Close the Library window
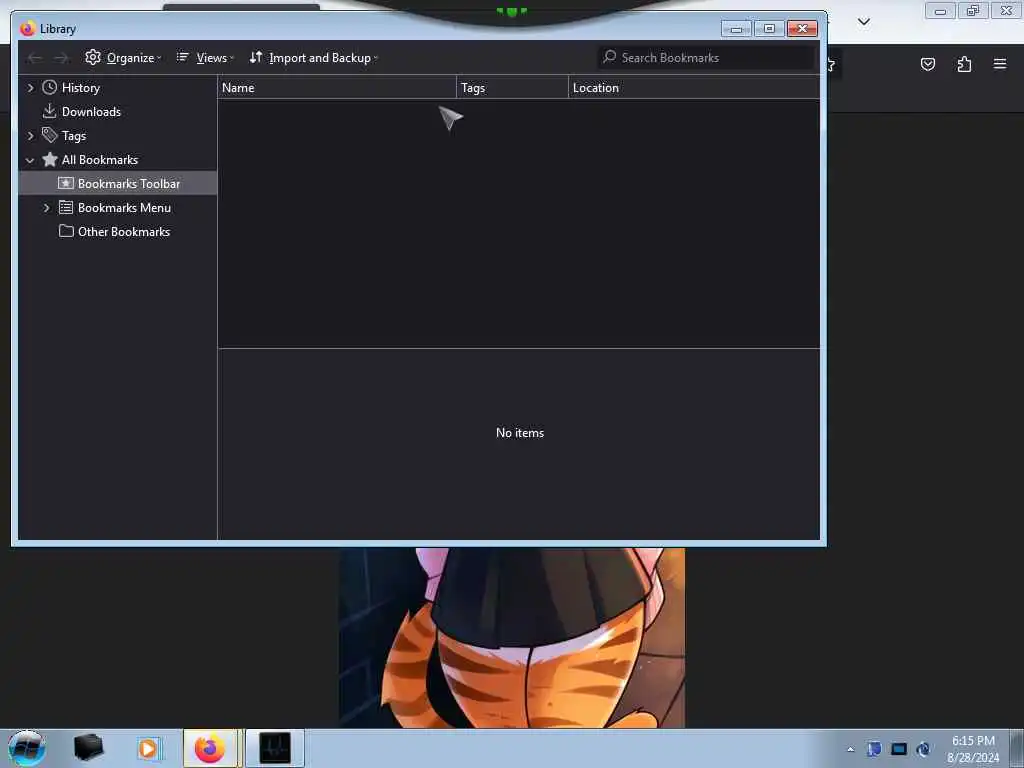This screenshot has width=1024, height=768. pyautogui.click(x=803, y=29)
